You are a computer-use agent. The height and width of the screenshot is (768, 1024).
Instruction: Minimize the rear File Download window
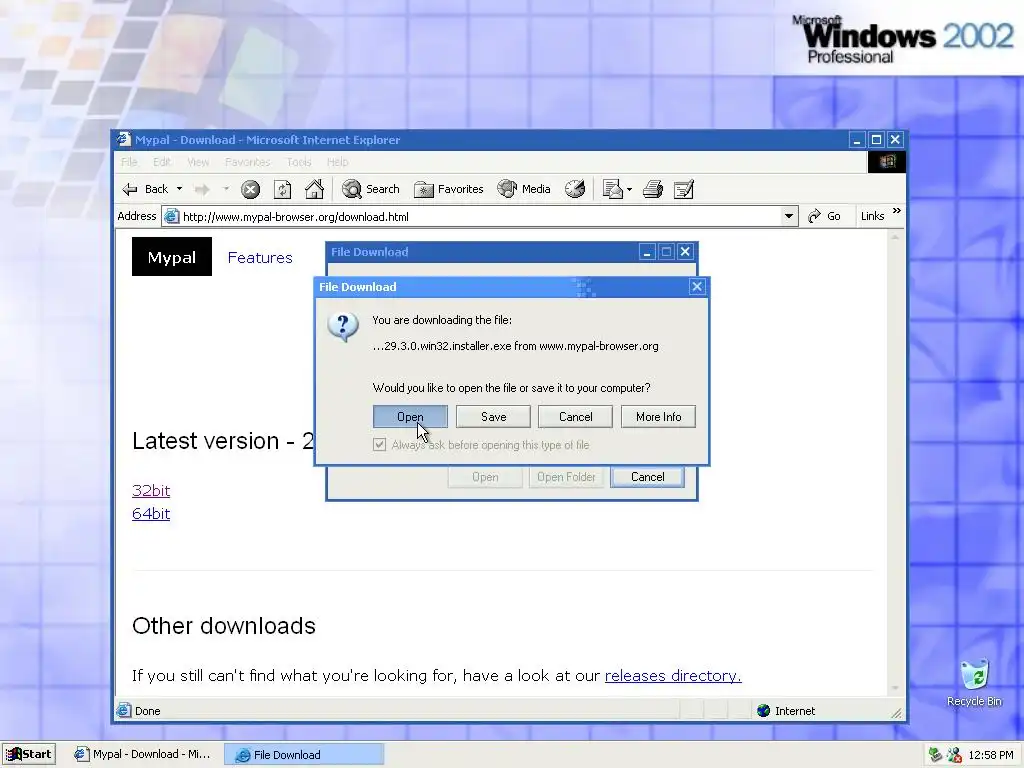647,252
